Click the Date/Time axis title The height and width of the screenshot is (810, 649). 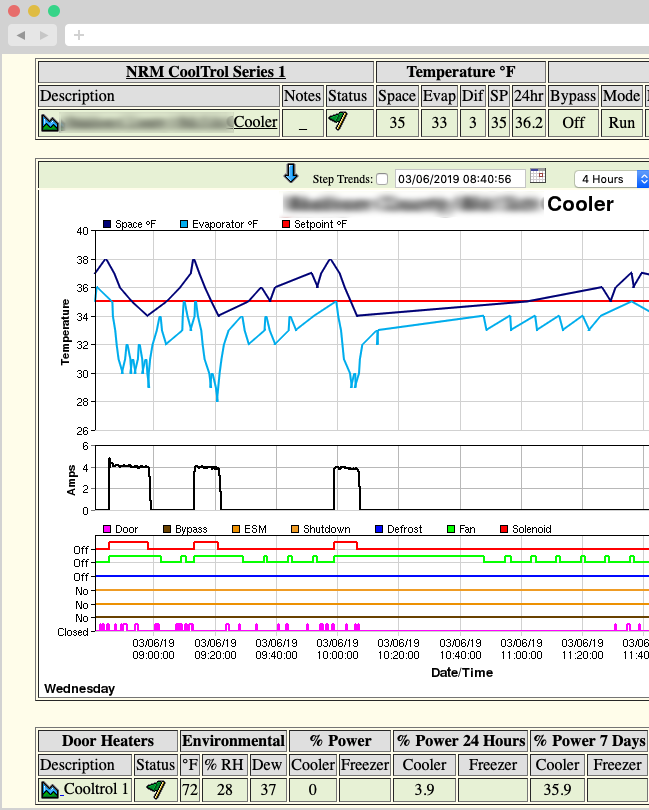pos(462,673)
